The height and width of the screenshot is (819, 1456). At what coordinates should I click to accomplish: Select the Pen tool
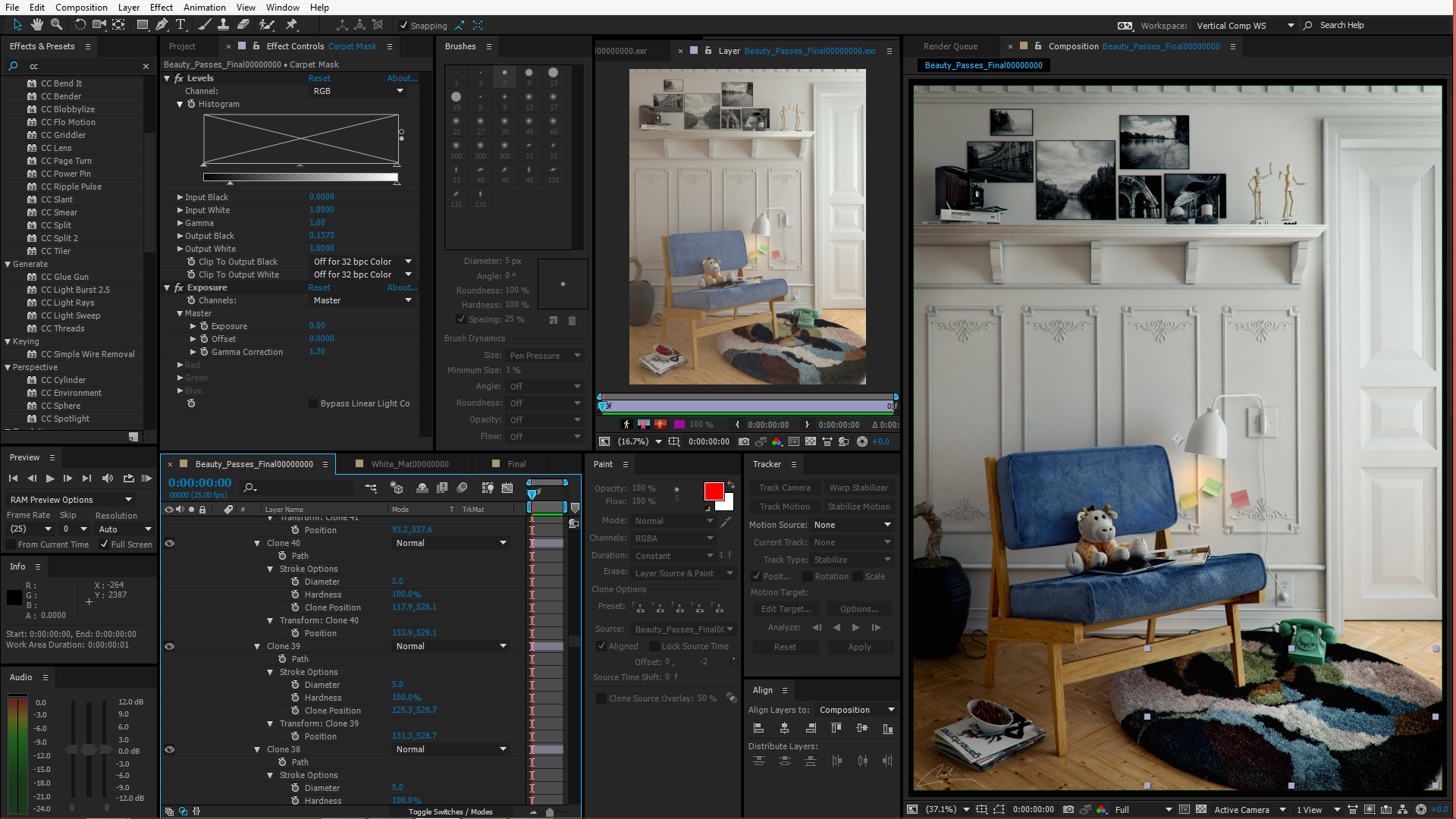(162, 25)
